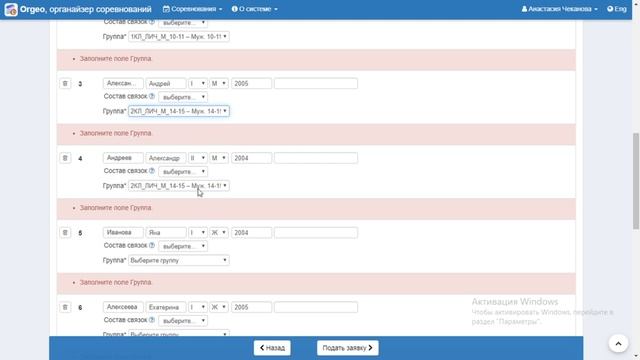This screenshot has height=360, width=640.
Task: Click birth year field 2004 for Андреев
Action: 251,158
